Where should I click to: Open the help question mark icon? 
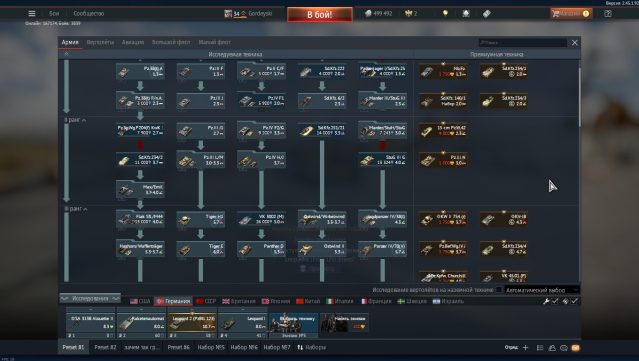tap(608, 13)
